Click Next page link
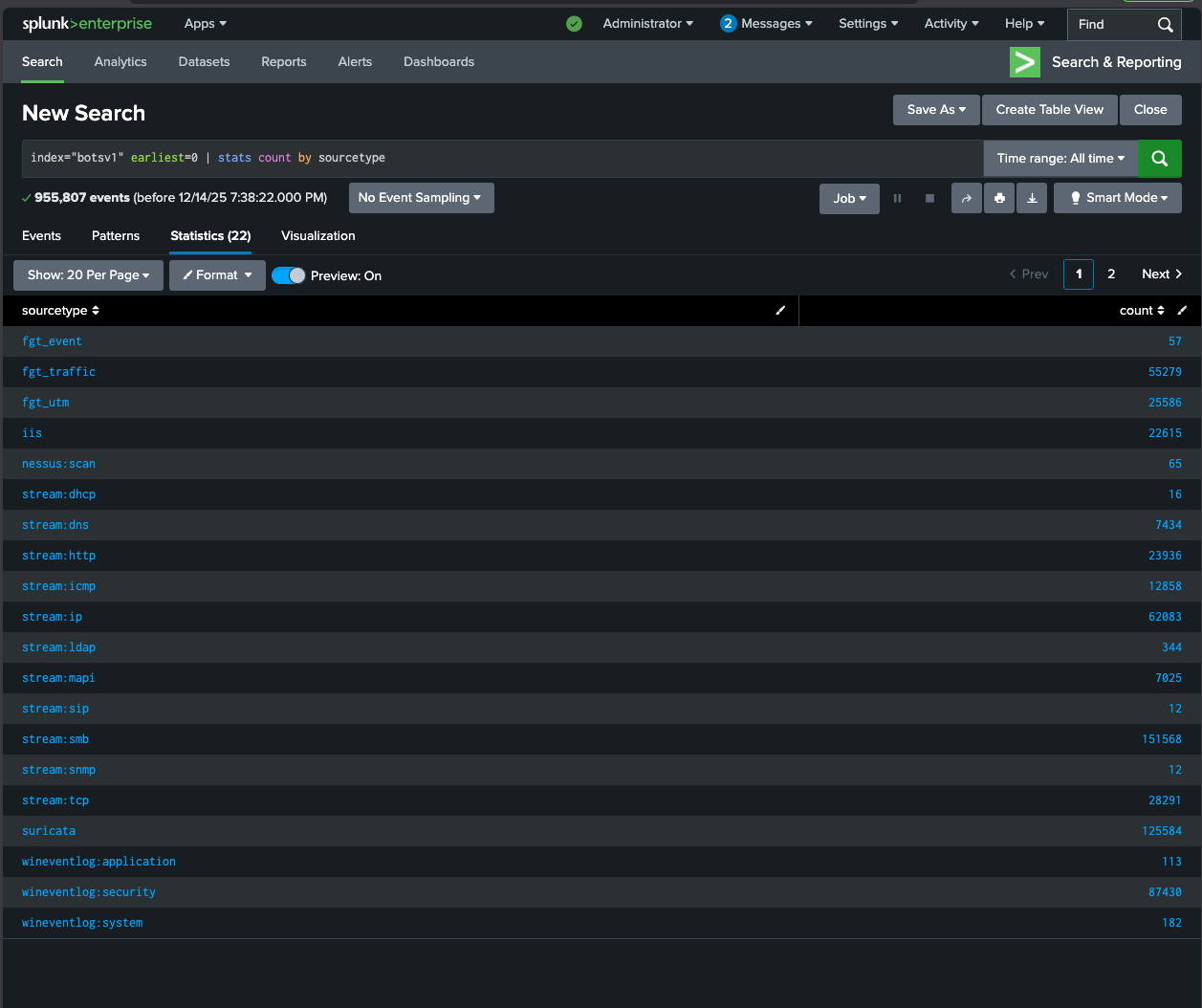 coord(1162,274)
